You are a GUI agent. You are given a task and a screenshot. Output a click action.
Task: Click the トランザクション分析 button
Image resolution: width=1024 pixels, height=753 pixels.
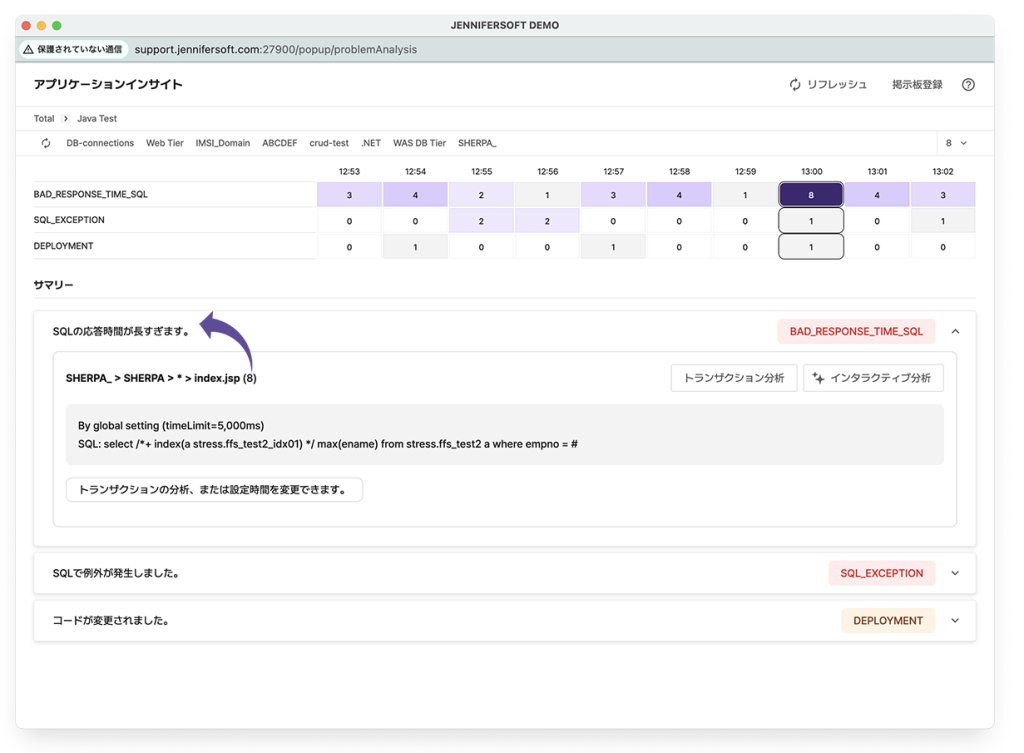click(x=733, y=378)
